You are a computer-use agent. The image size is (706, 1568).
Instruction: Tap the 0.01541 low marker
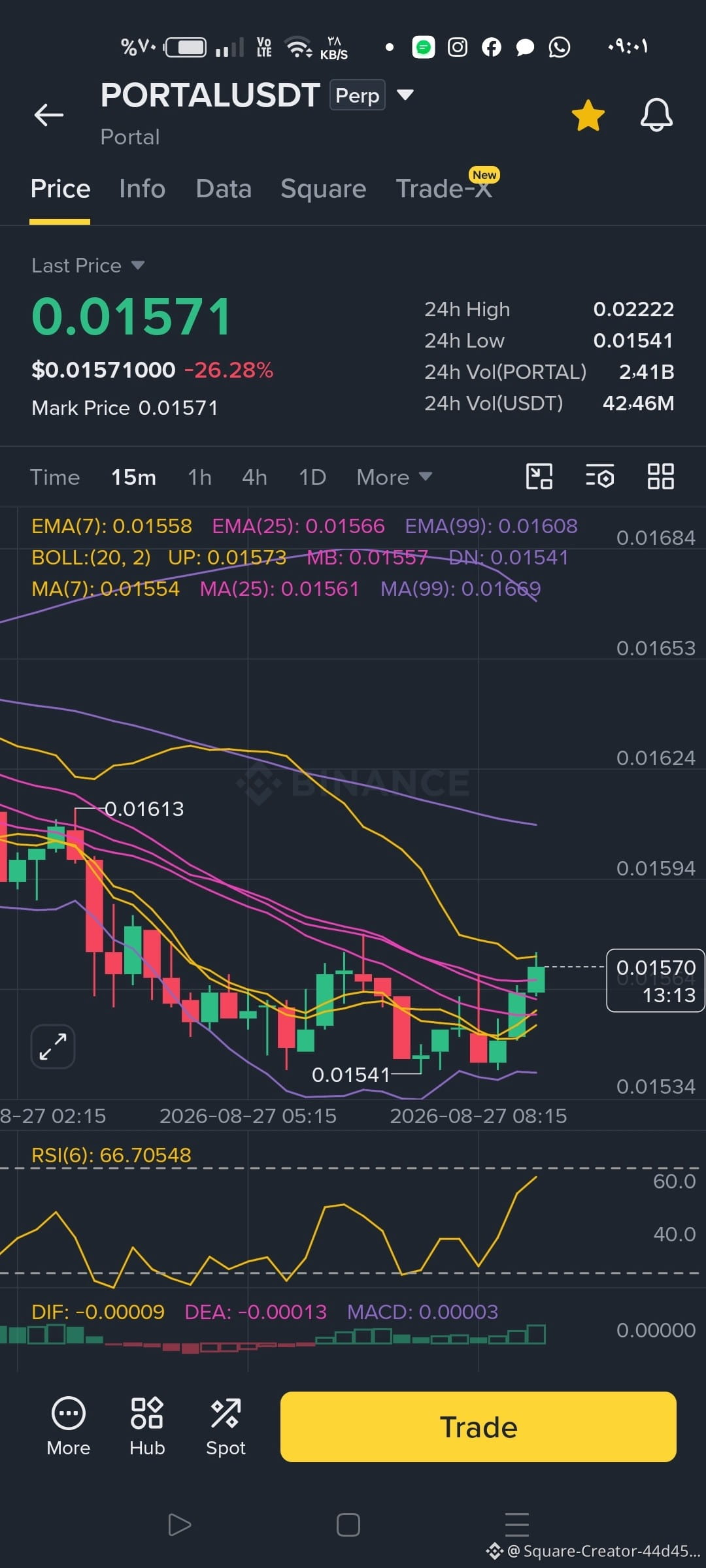tap(350, 1075)
